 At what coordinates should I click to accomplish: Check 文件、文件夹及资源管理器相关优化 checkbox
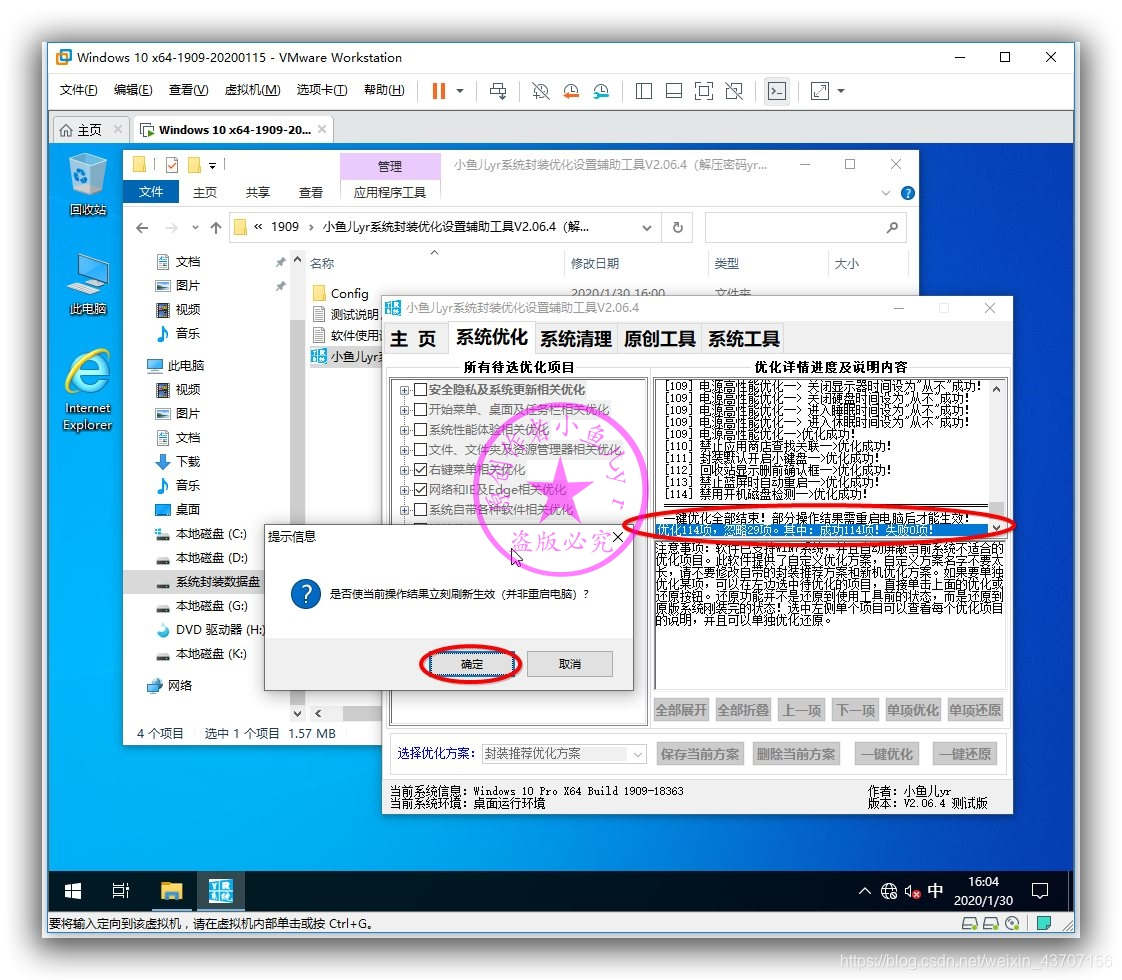(x=421, y=450)
